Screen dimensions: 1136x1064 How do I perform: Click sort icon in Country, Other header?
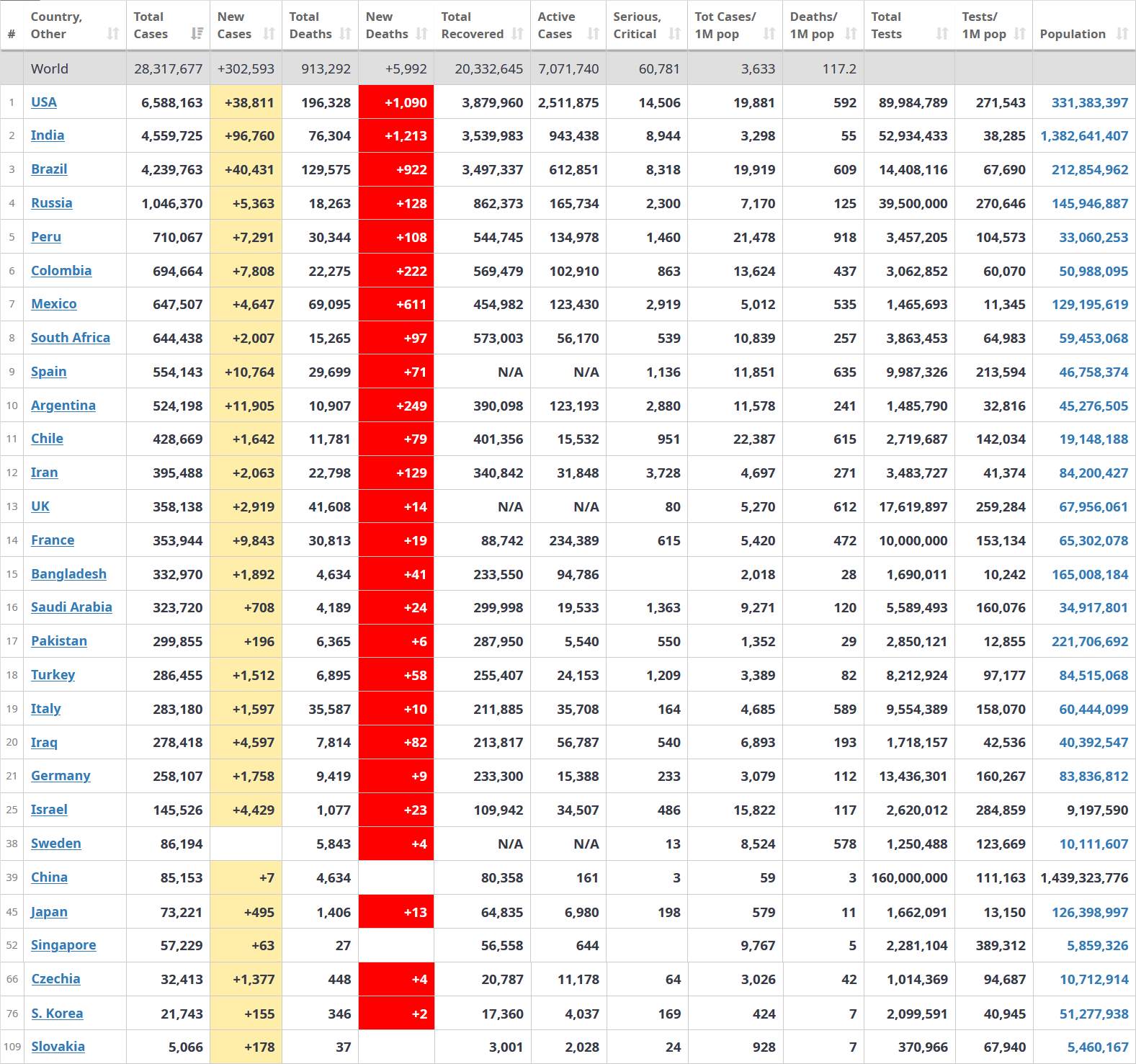click(x=113, y=34)
